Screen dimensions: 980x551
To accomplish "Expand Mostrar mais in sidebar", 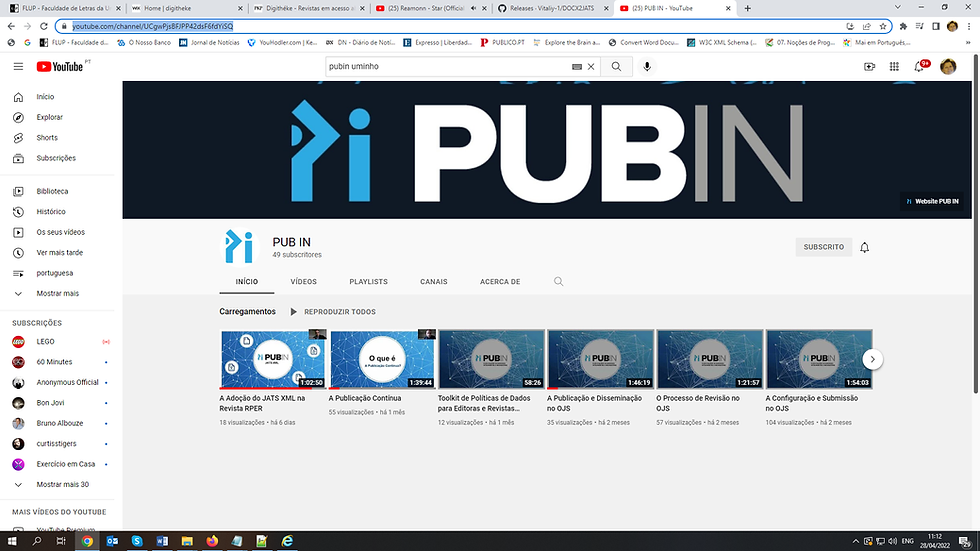I will tap(57, 293).
